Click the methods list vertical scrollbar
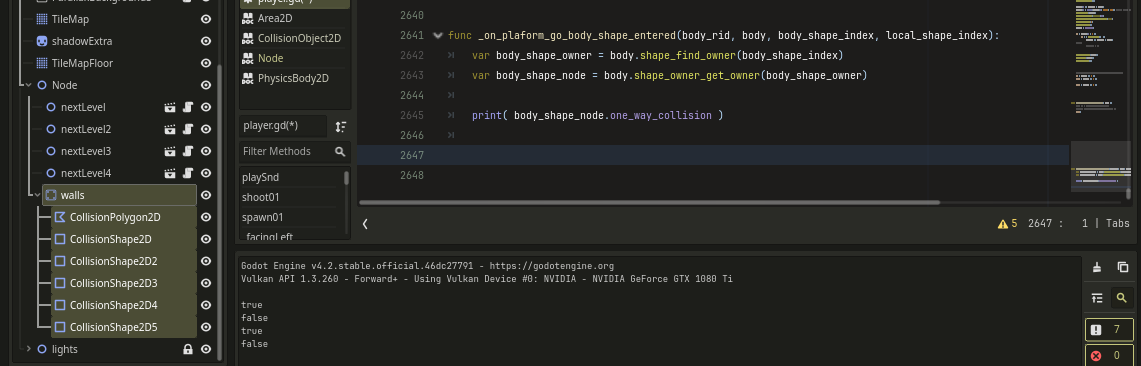The height and width of the screenshot is (366, 1141). coord(346,178)
